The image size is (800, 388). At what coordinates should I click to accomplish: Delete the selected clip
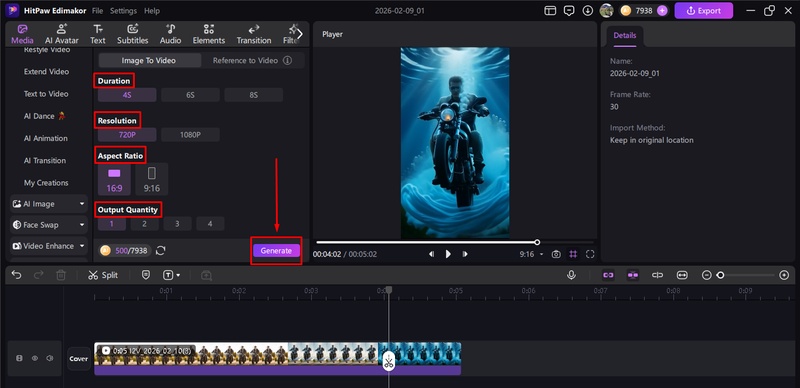pos(61,275)
